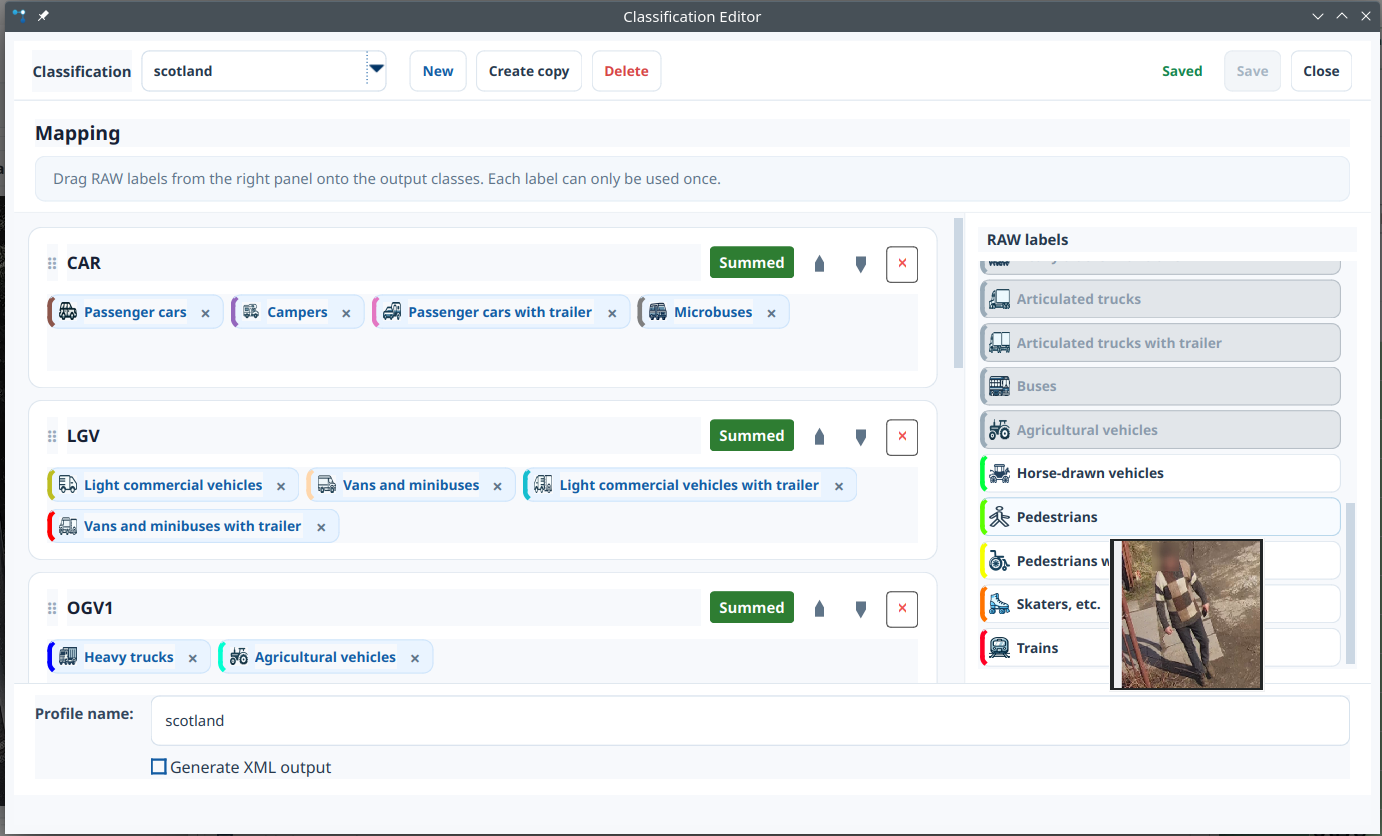Open the Classification dropdown
This screenshot has width=1382, height=836.
[x=264, y=71]
